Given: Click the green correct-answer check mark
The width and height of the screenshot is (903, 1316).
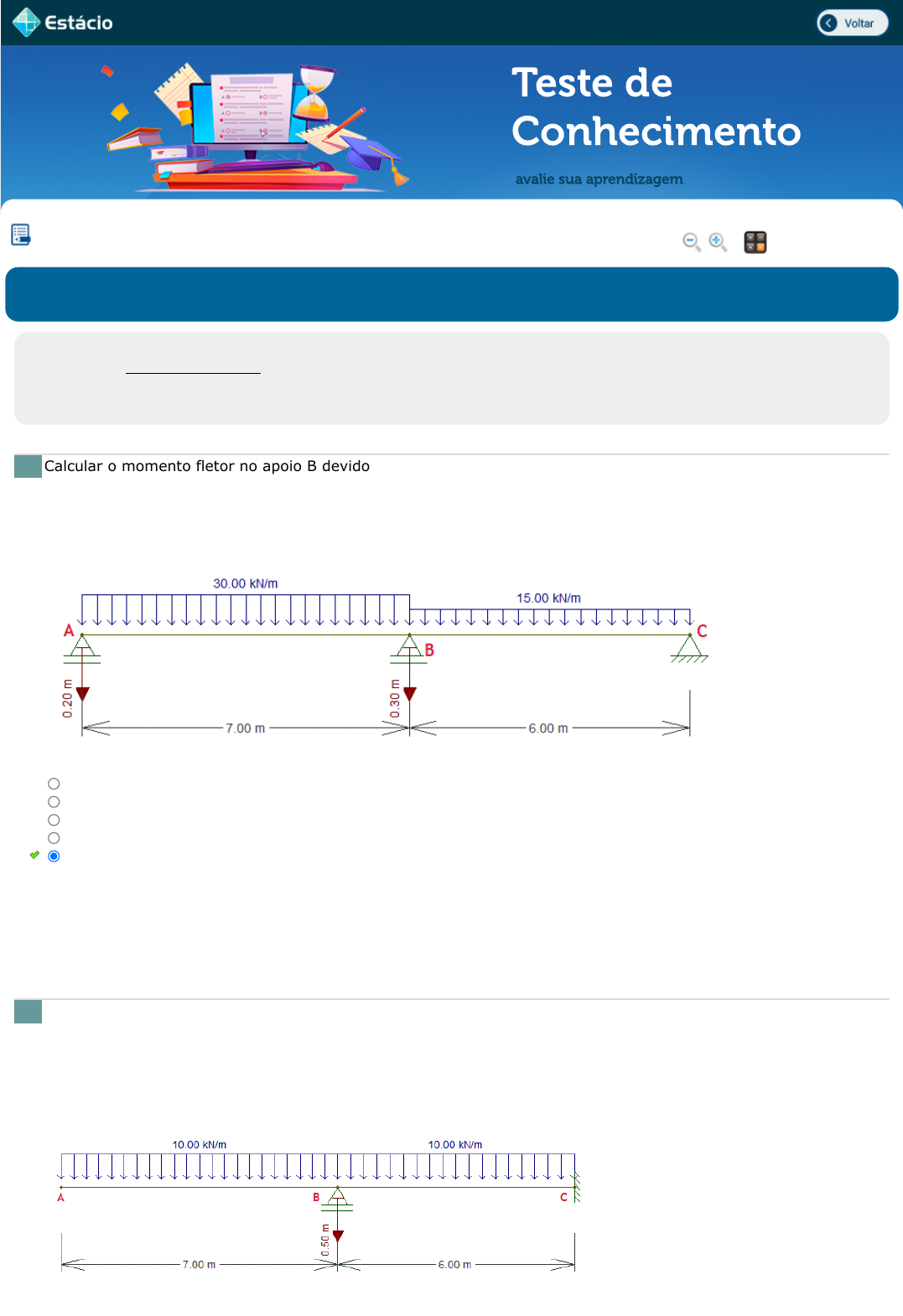Looking at the screenshot, I should click(34, 855).
